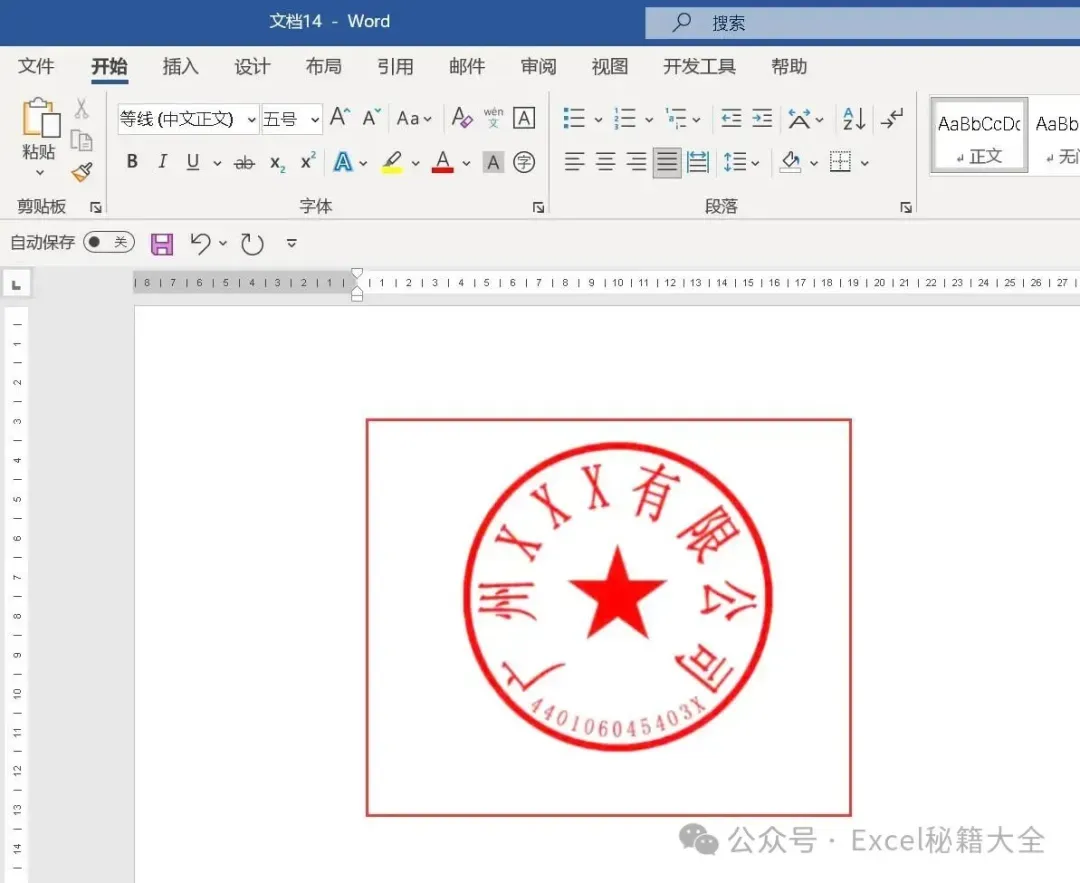Align text right
Image resolution: width=1080 pixels, height=883 pixels.
pyautogui.click(x=636, y=163)
